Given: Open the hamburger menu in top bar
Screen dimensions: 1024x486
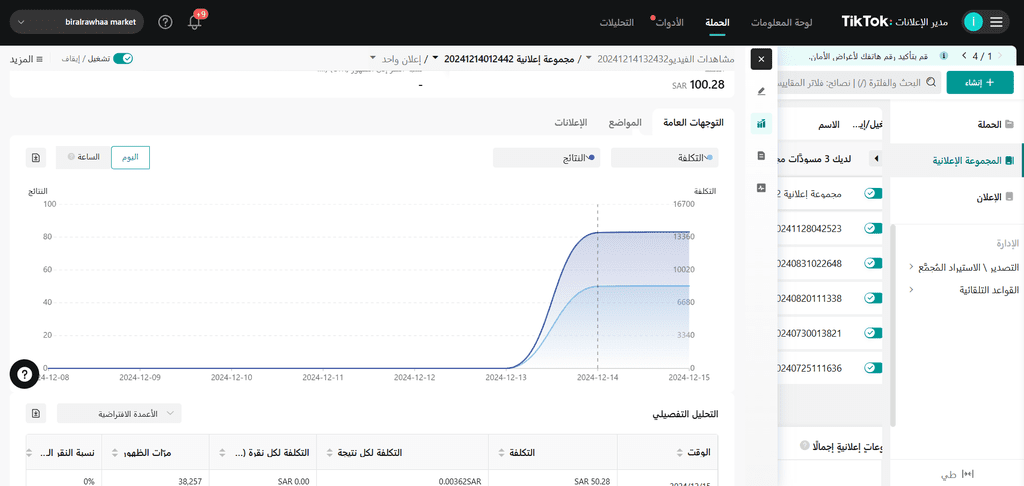Looking at the screenshot, I should (996, 22).
